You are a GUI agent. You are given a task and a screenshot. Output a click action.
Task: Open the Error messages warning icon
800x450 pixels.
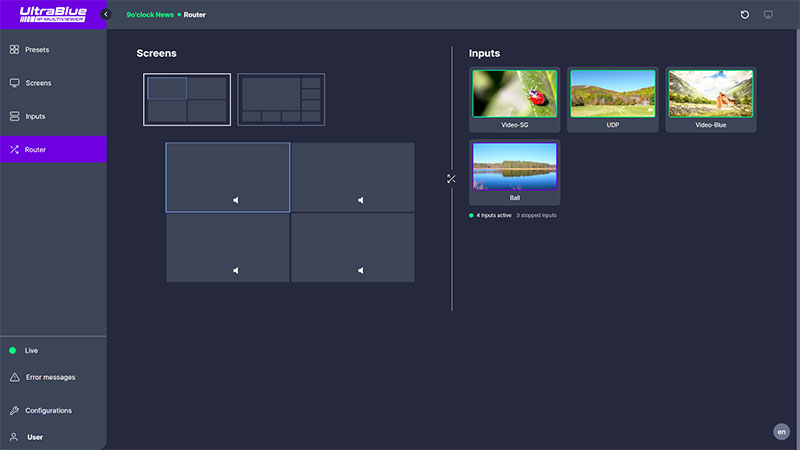point(15,377)
